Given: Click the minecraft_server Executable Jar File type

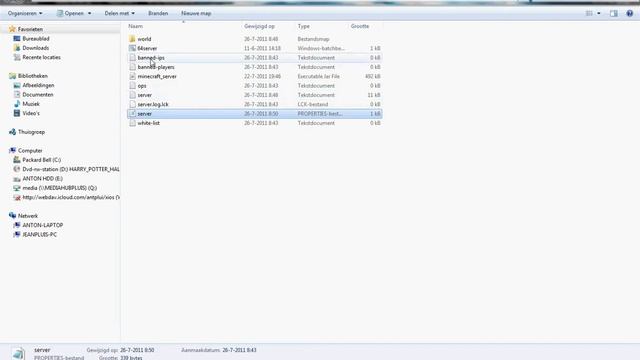Looking at the screenshot, I should 318,76.
